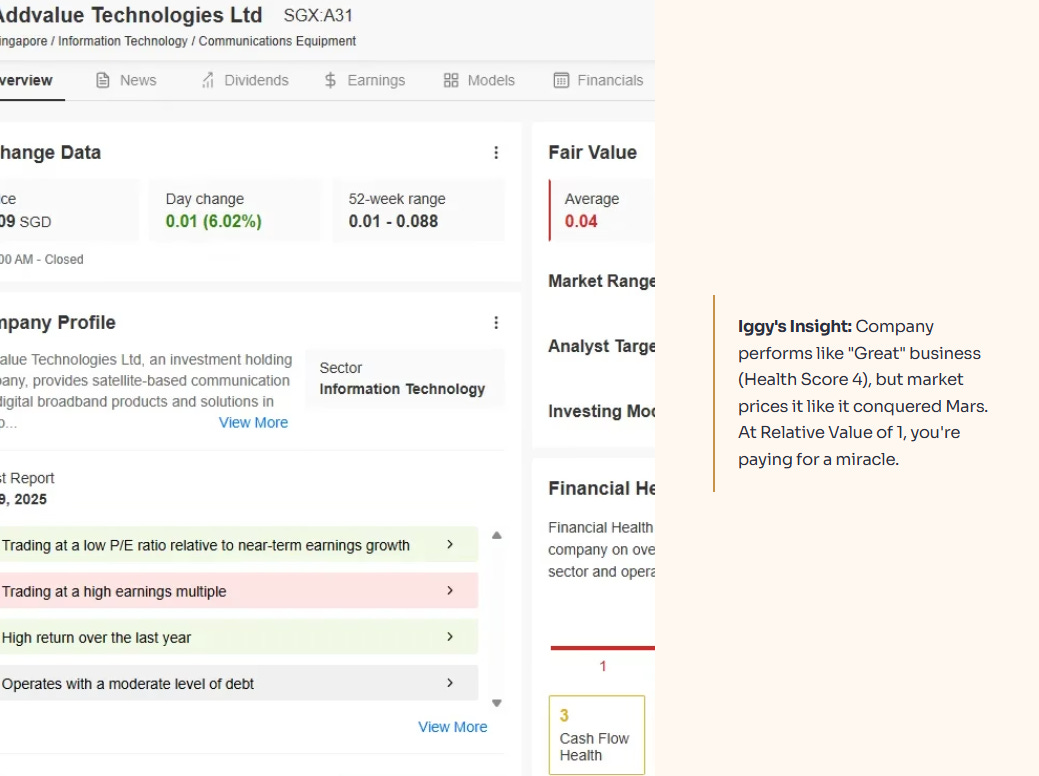
Task: Click Communications Equipment breadcrumb link
Action: tap(277, 41)
